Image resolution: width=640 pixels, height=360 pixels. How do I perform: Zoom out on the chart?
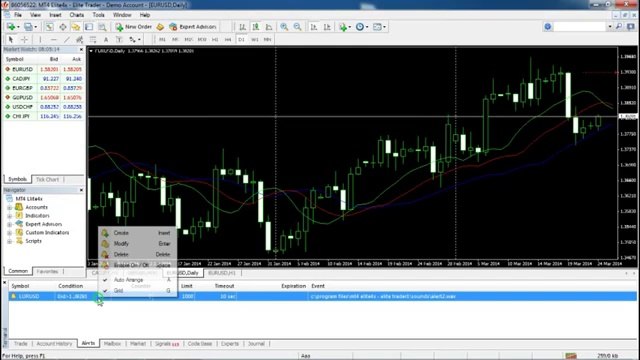(298, 27)
